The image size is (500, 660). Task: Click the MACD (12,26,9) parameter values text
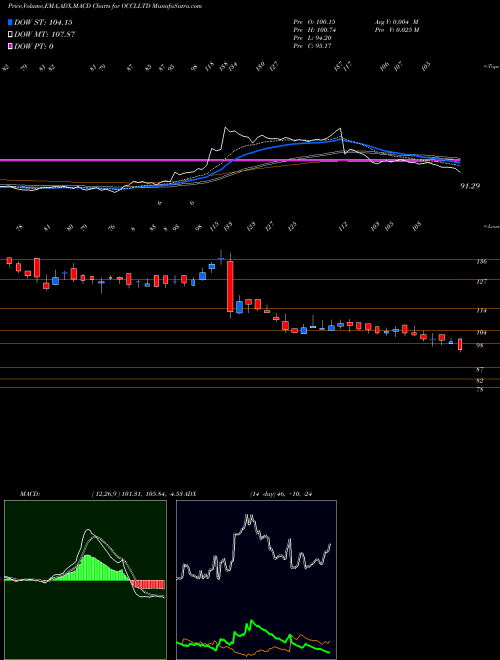138,494
